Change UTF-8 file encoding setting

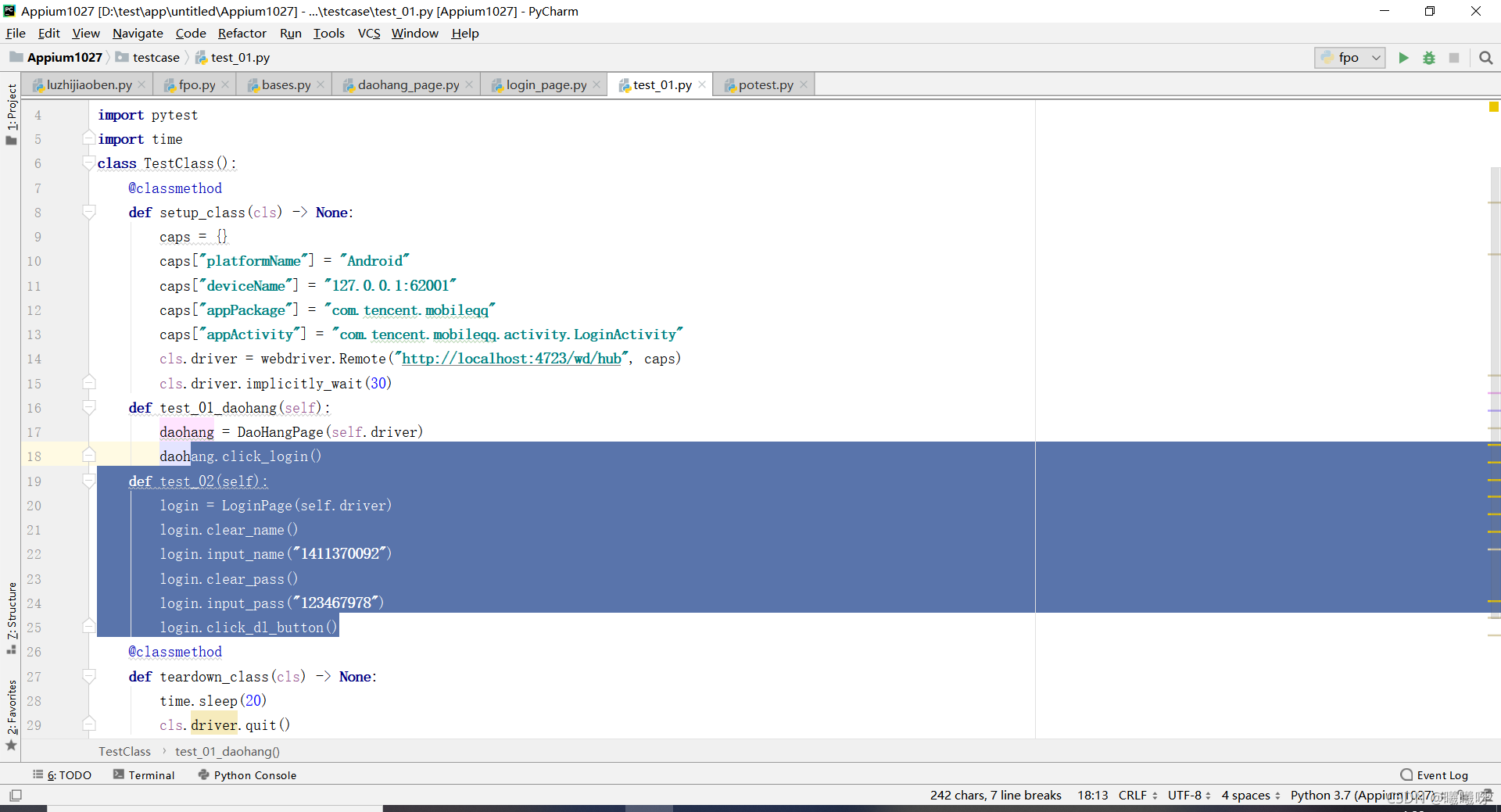(x=1189, y=795)
